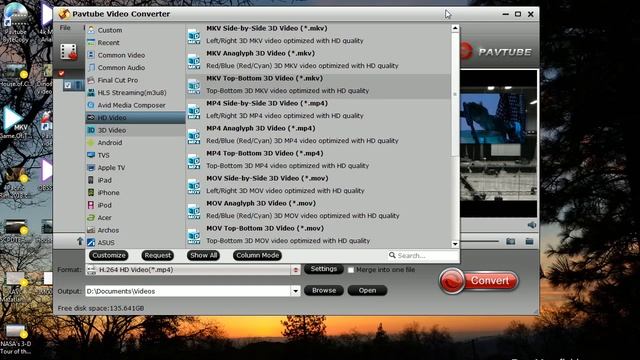Screen dimensions: 640x360
Task: Expand the Output folder dropdown
Action: (x=296, y=291)
